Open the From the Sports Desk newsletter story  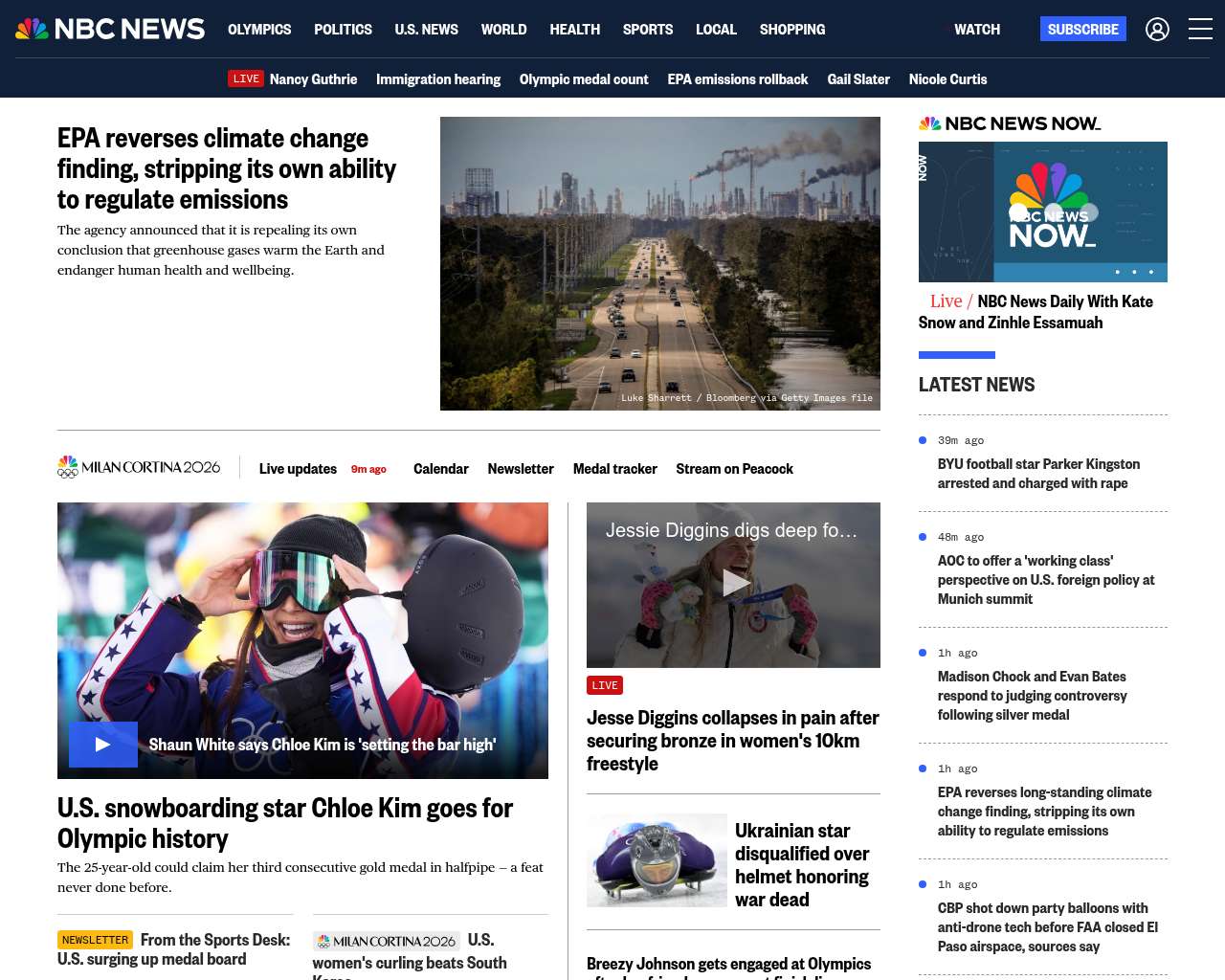point(174,949)
